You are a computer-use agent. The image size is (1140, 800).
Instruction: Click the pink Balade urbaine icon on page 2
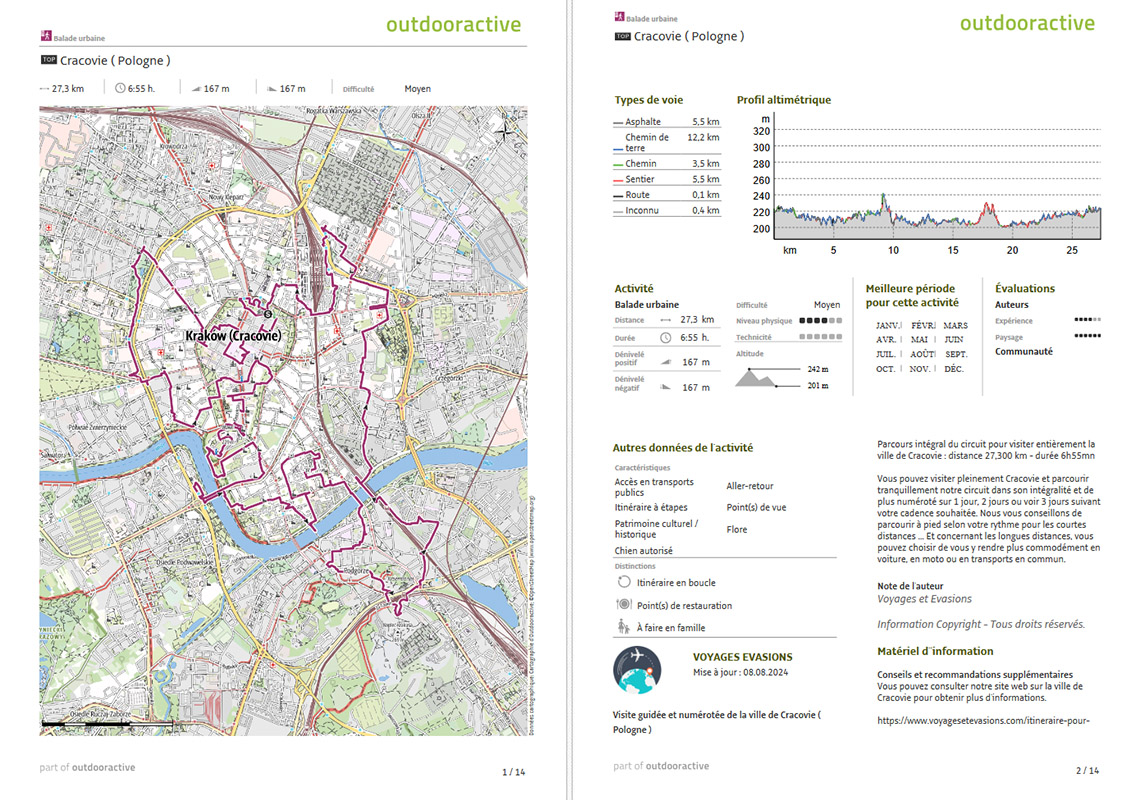tap(619, 17)
